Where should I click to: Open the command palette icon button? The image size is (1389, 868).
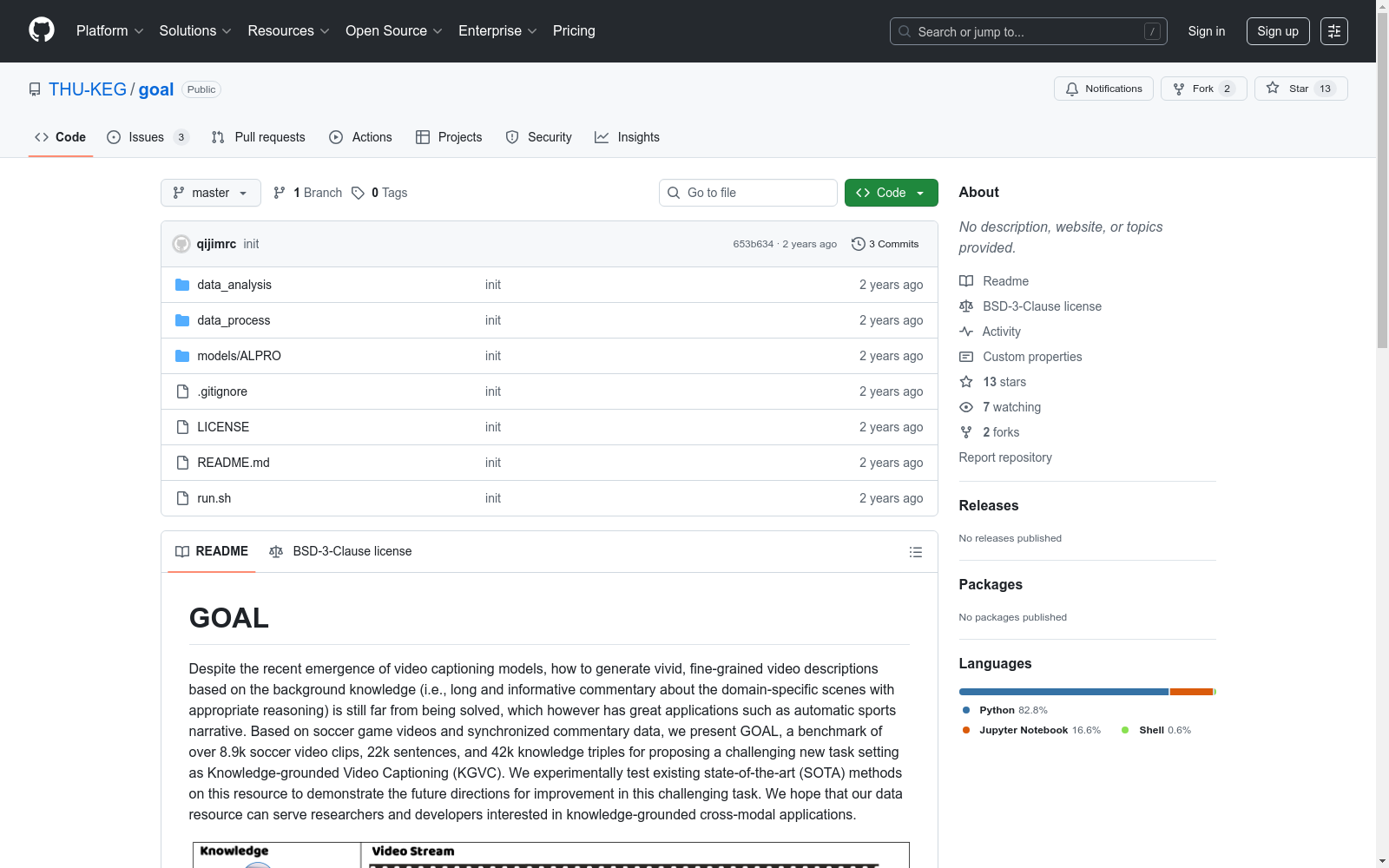point(1333,31)
